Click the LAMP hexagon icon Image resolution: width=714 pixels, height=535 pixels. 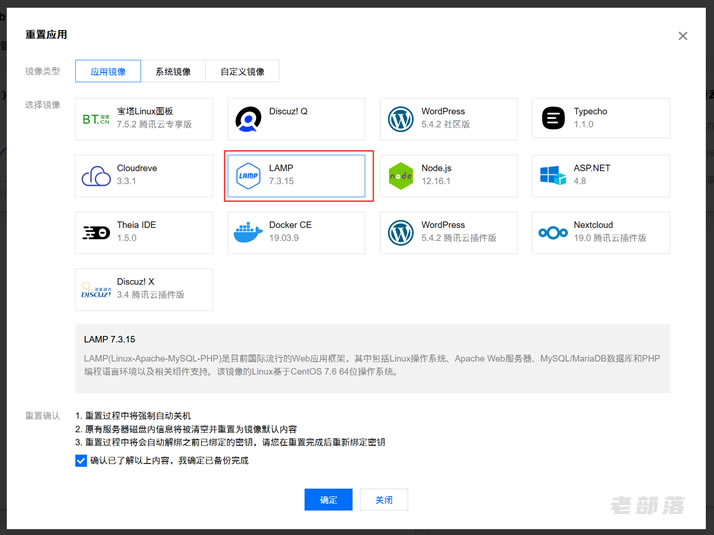(x=248, y=176)
